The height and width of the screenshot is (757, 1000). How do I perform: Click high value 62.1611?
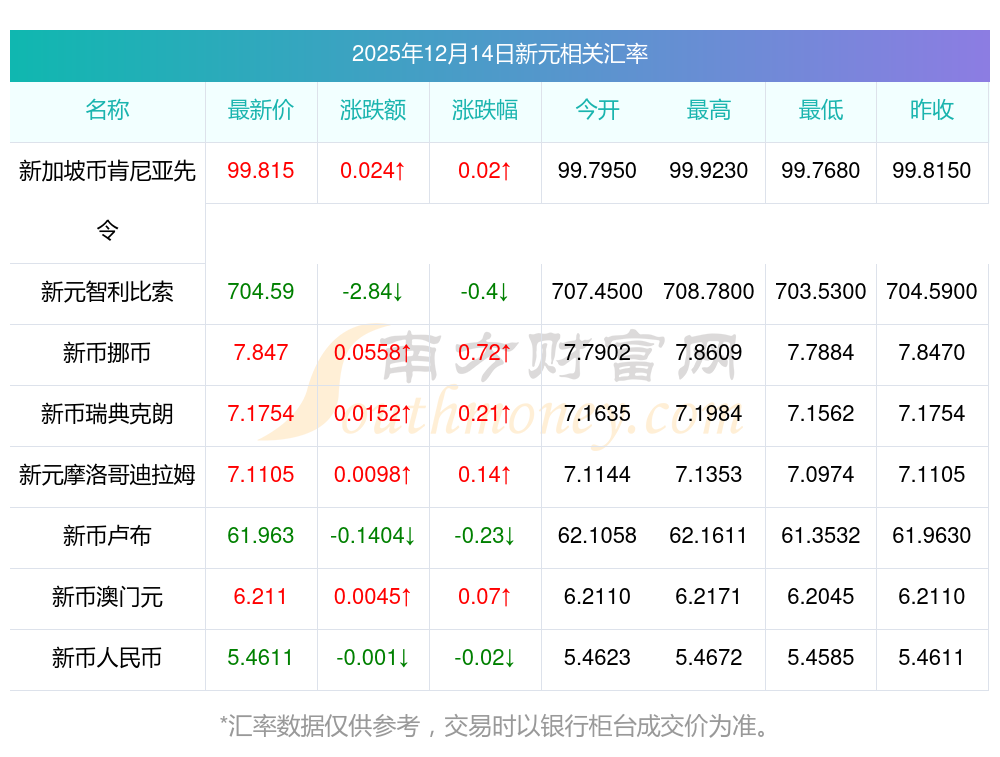pyautogui.click(x=709, y=535)
